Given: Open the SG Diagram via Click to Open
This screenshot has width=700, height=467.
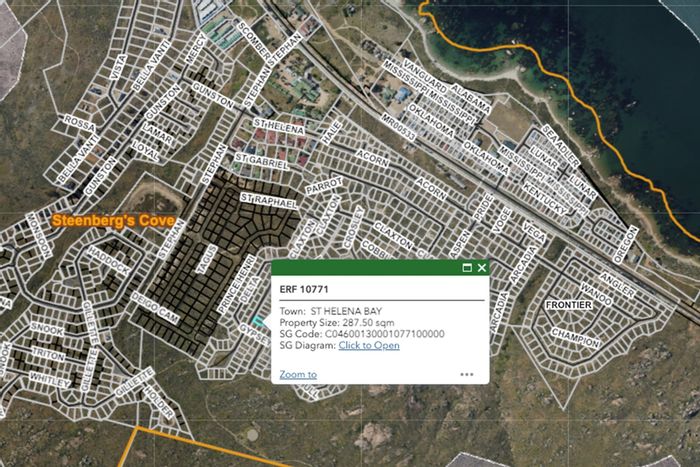Looking at the screenshot, I should (368, 345).
